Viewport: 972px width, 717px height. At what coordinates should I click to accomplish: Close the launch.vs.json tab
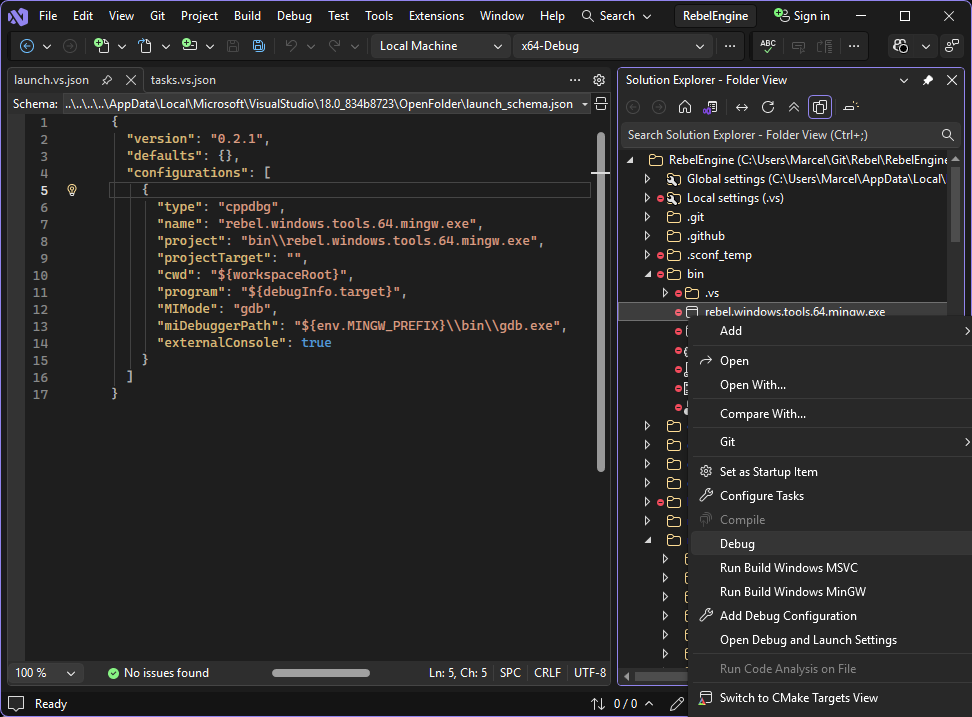[131, 80]
